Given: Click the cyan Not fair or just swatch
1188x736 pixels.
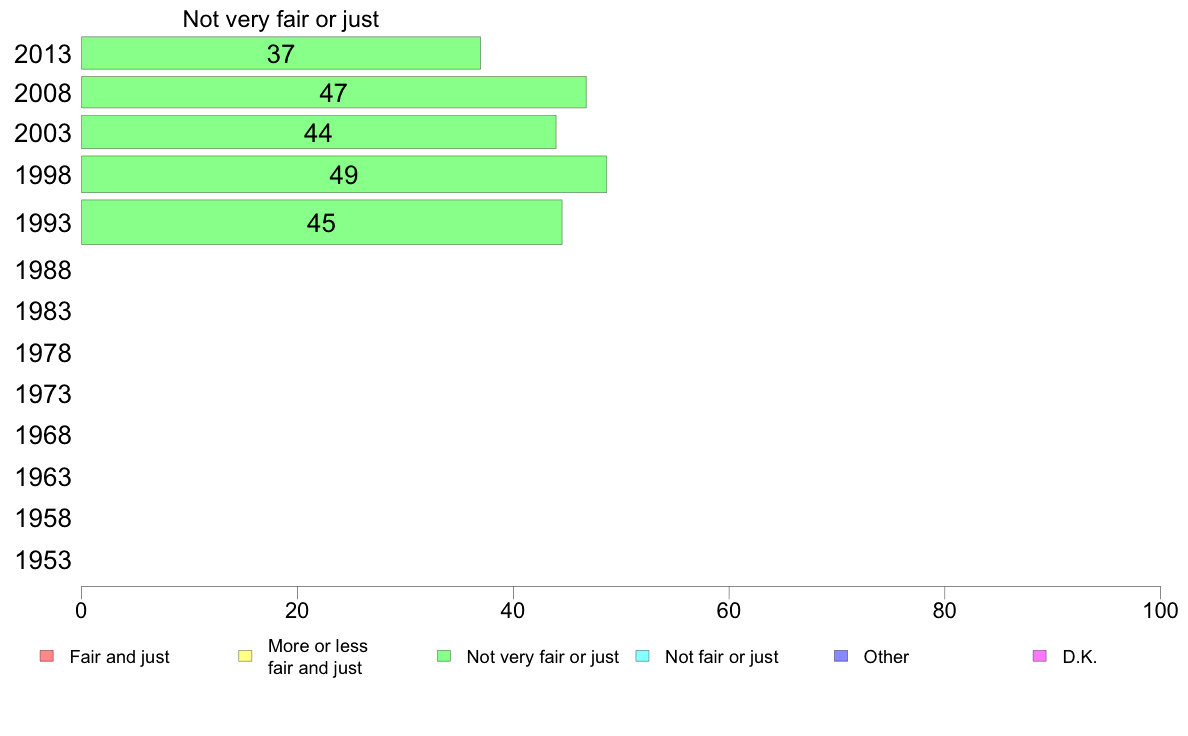Looking at the screenshot, I should click(642, 656).
